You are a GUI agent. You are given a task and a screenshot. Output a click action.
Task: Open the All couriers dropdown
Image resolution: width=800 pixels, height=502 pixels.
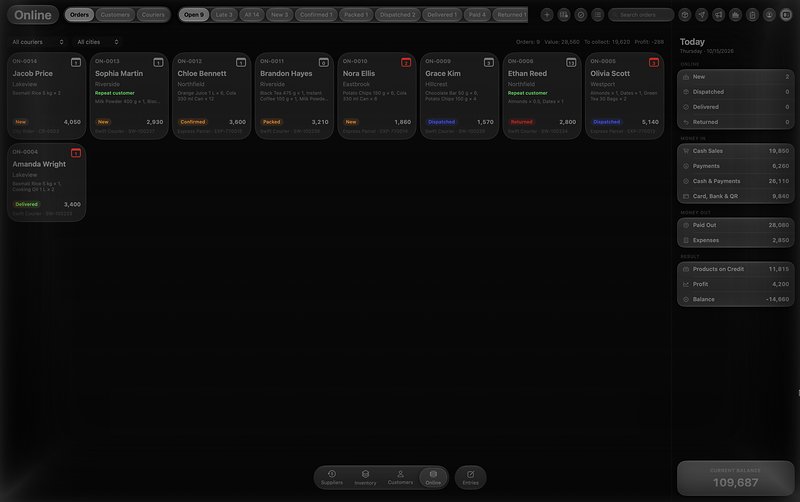tap(38, 42)
